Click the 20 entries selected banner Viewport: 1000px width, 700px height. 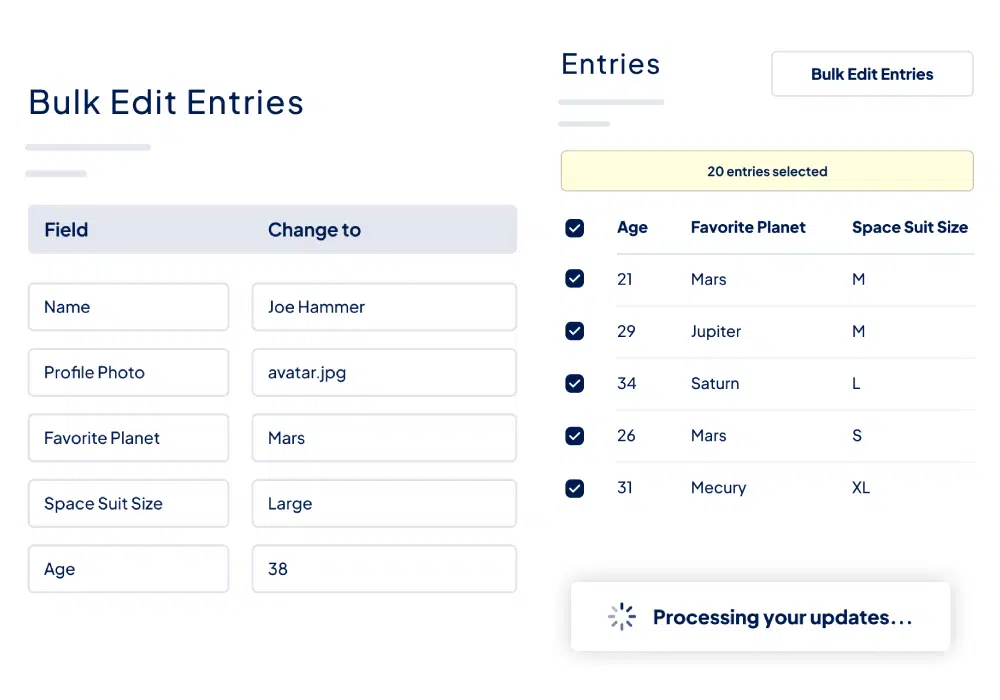pos(767,171)
